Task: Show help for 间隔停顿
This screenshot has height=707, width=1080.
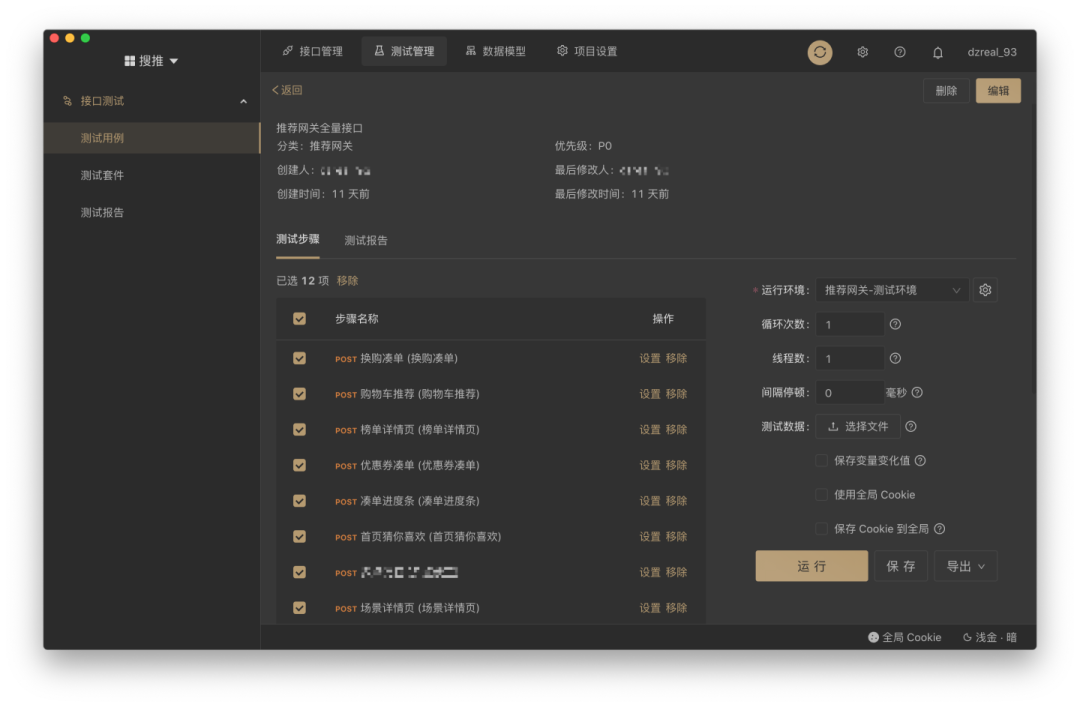Action: [917, 393]
